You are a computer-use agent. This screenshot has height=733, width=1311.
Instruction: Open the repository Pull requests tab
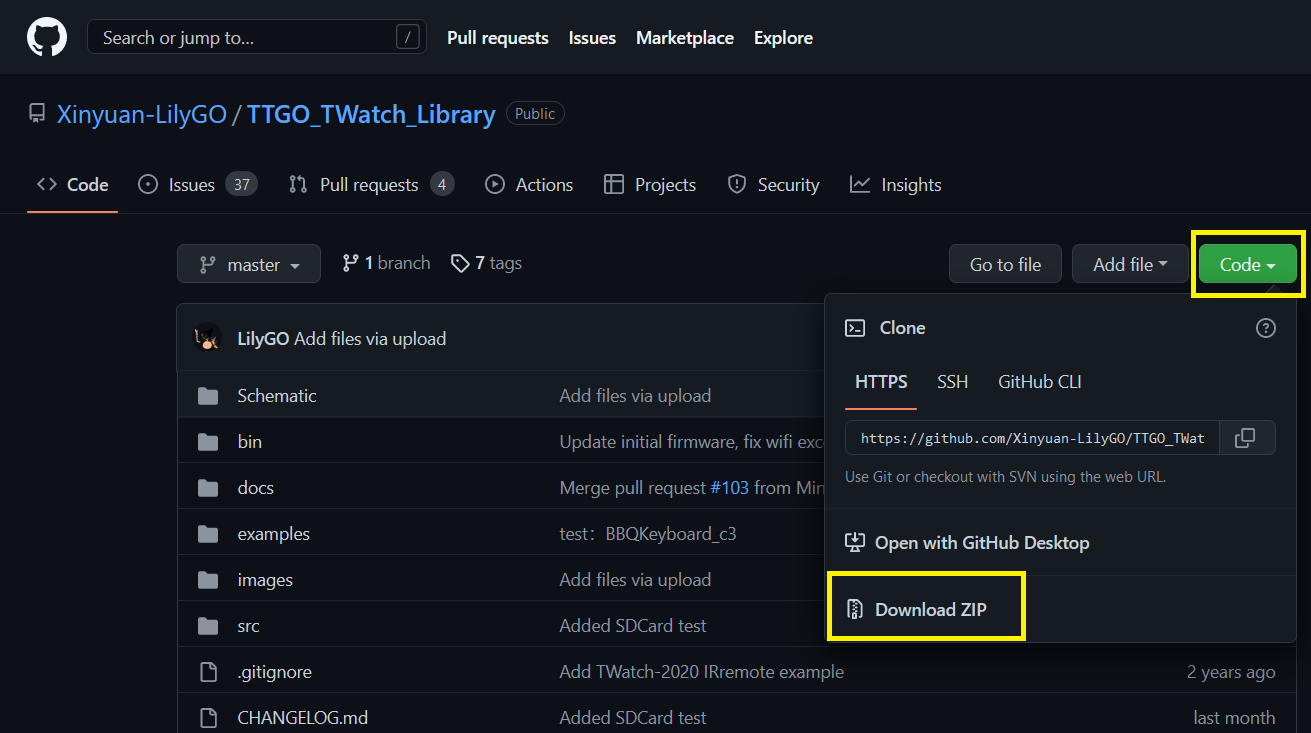[x=371, y=185]
